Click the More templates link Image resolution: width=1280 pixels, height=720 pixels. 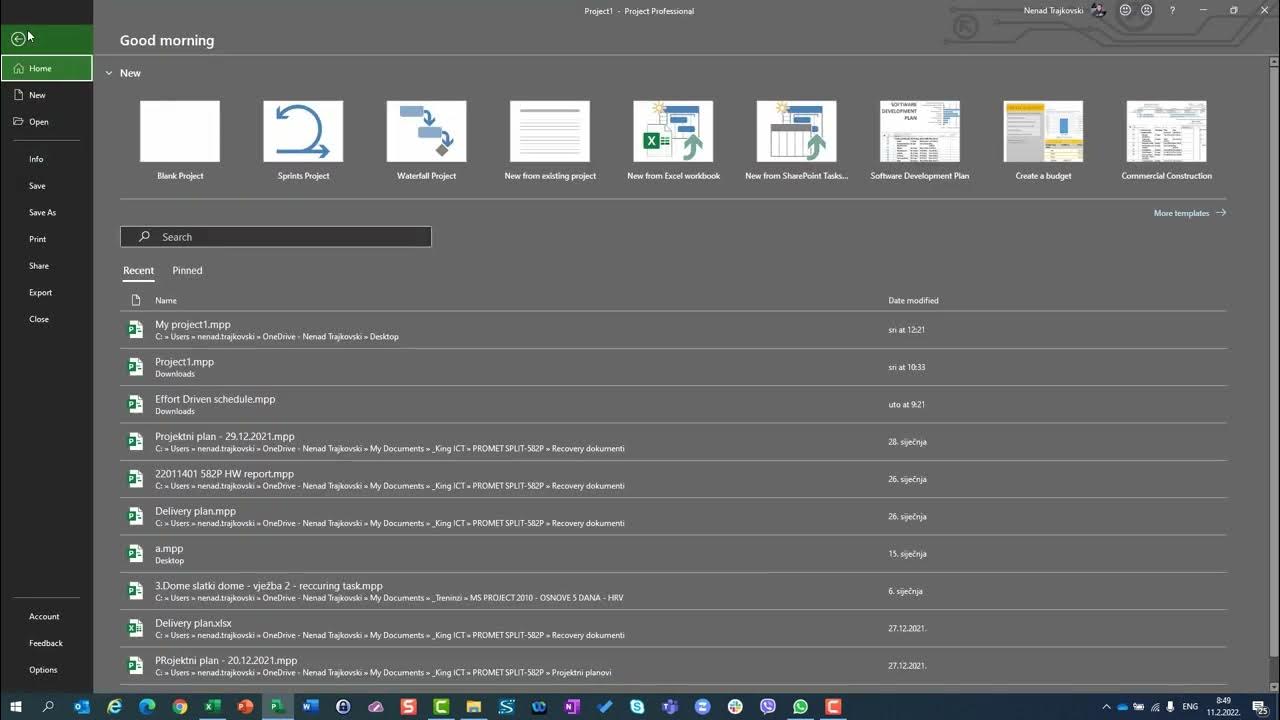(1189, 213)
